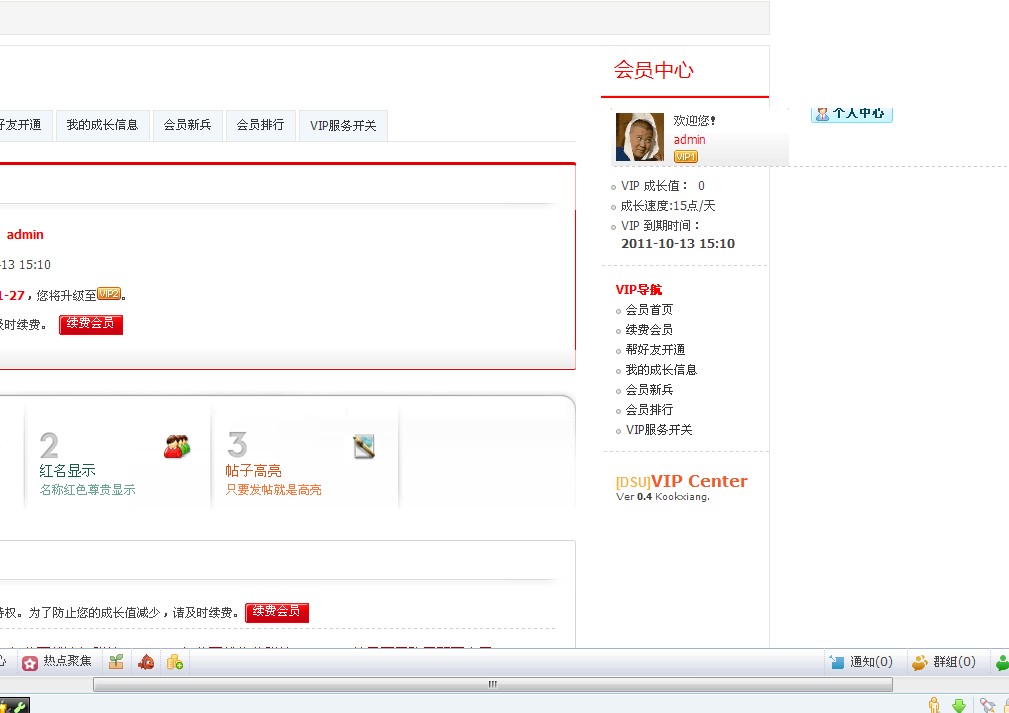Viewport: 1009px width, 713px height.
Task: Switch to 会员排行 tab
Action: point(260,125)
